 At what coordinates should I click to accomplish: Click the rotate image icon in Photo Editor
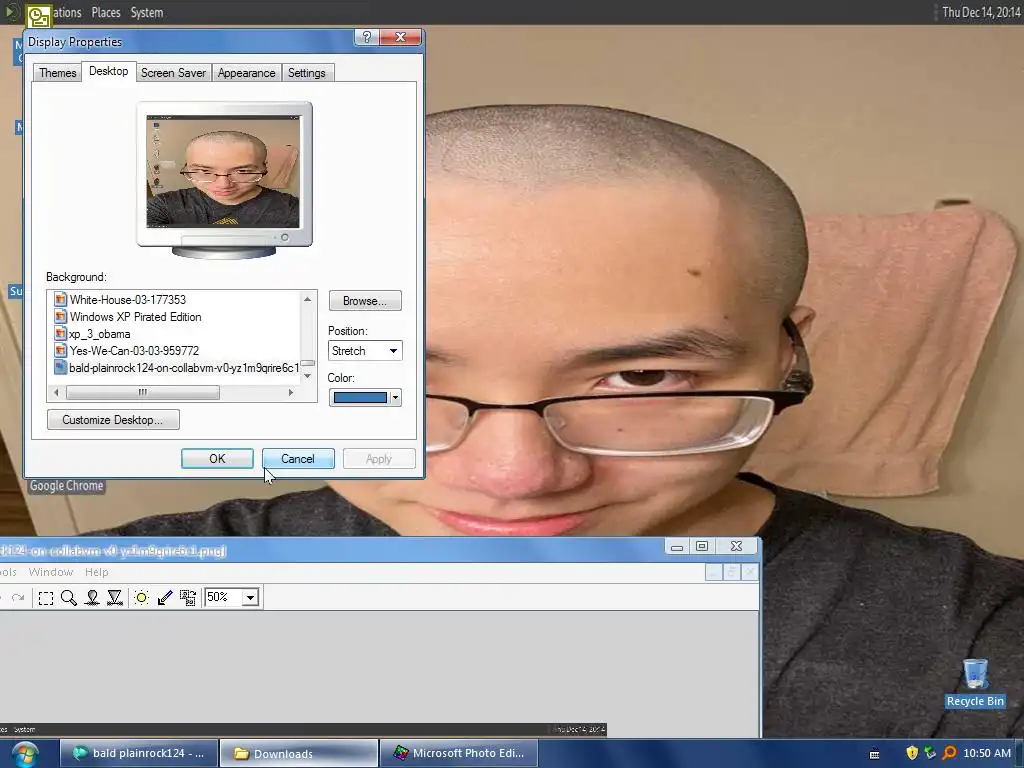point(188,598)
